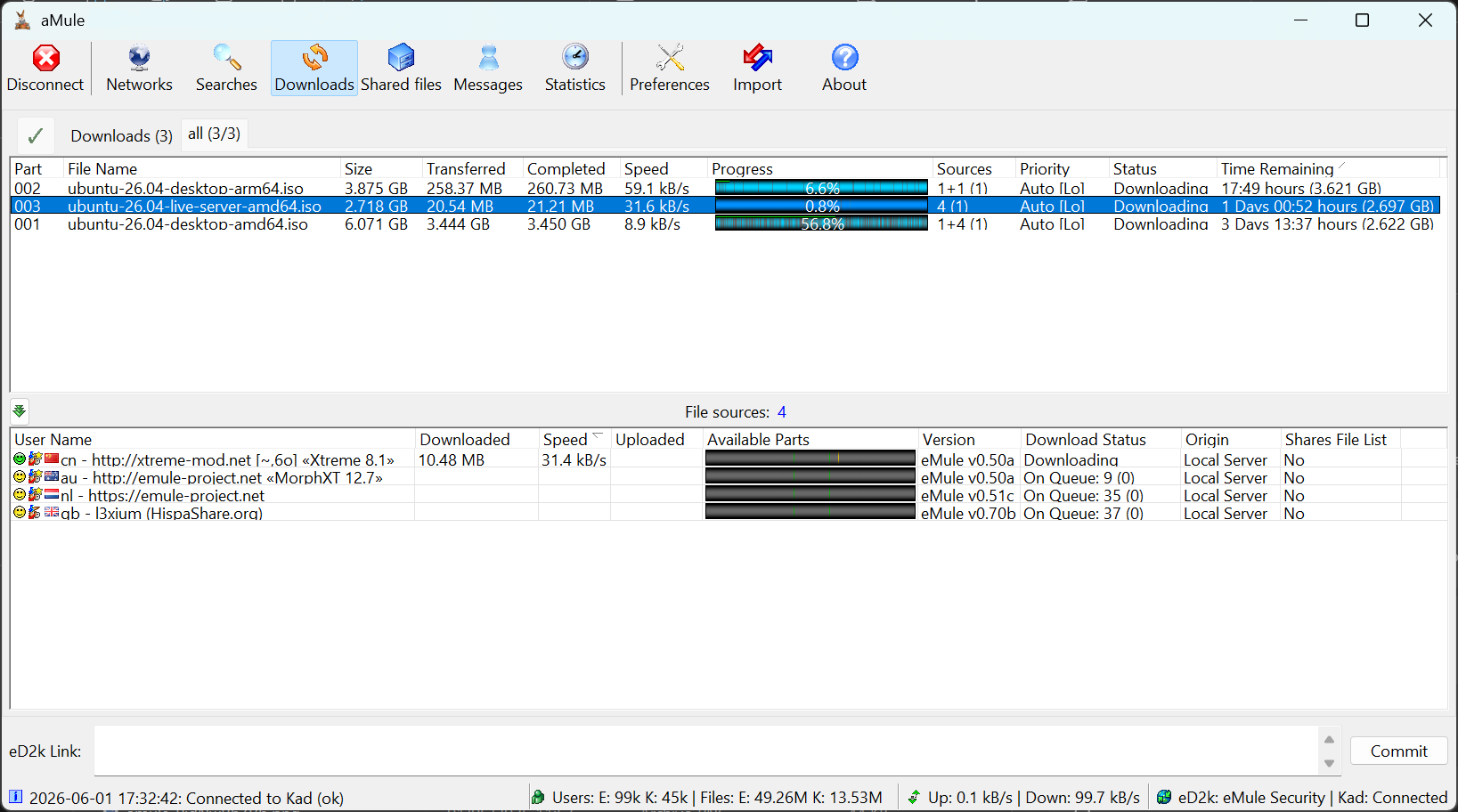
Task: Open the Searches page
Action: pos(226,68)
